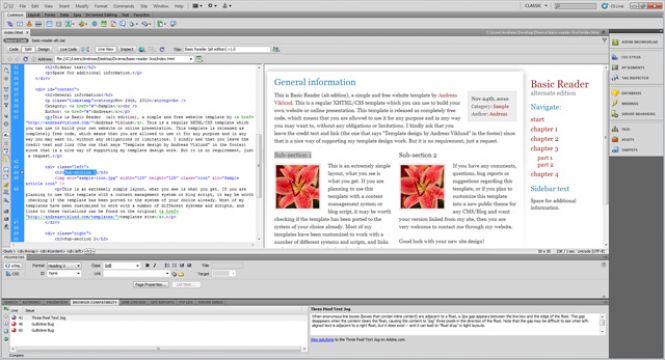Toggle the Inspect mode button
Viewport: 665px width, 360px height.
(x=127, y=50)
